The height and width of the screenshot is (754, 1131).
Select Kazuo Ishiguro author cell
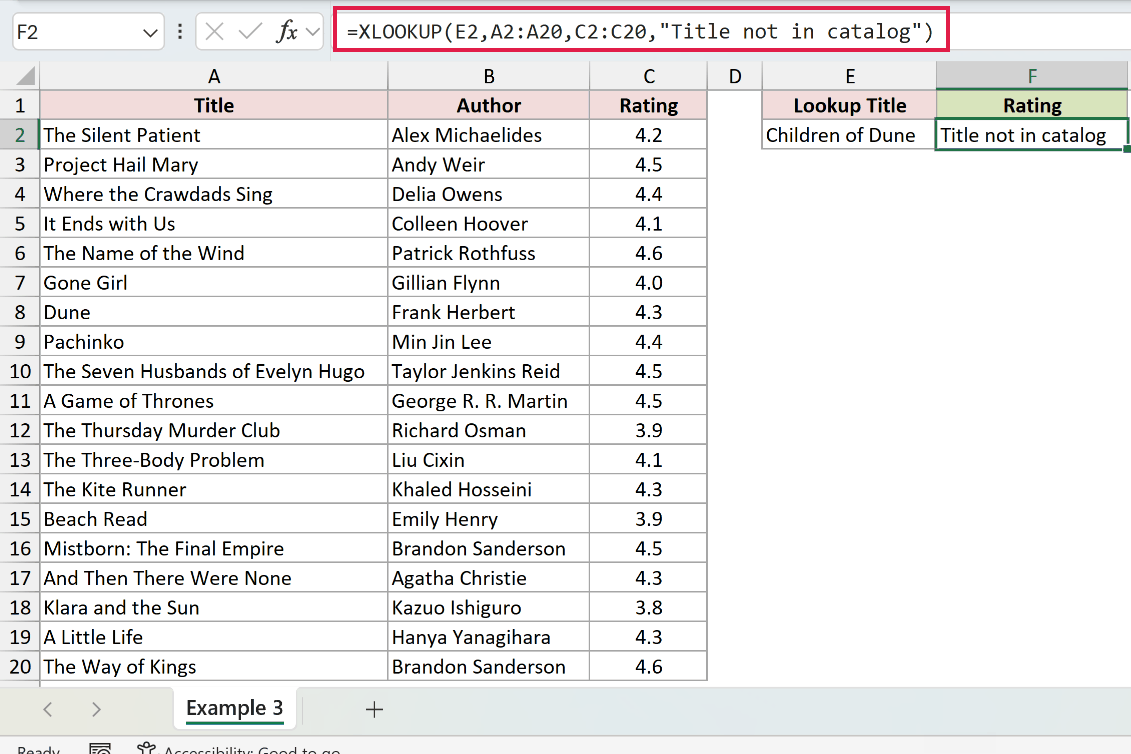(x=488, y=608)
